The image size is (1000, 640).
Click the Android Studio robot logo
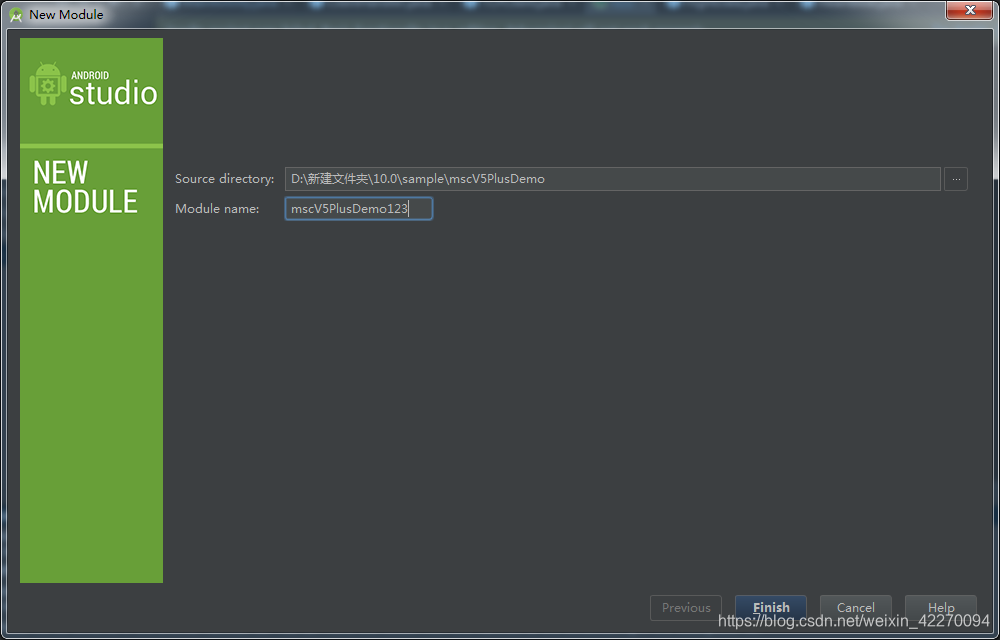48,84
